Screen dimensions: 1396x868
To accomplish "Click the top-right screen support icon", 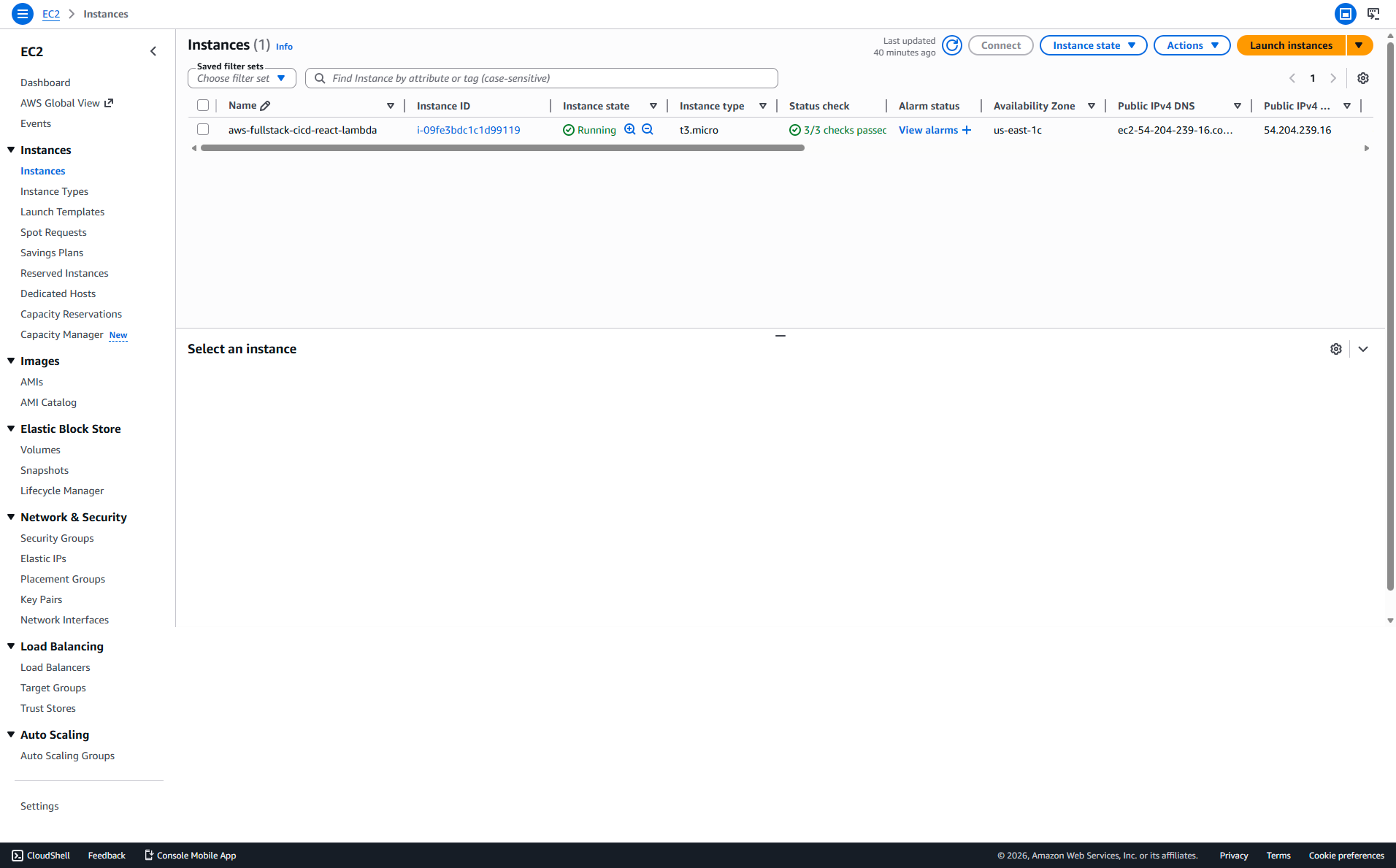I will (x=1373, y=14).
